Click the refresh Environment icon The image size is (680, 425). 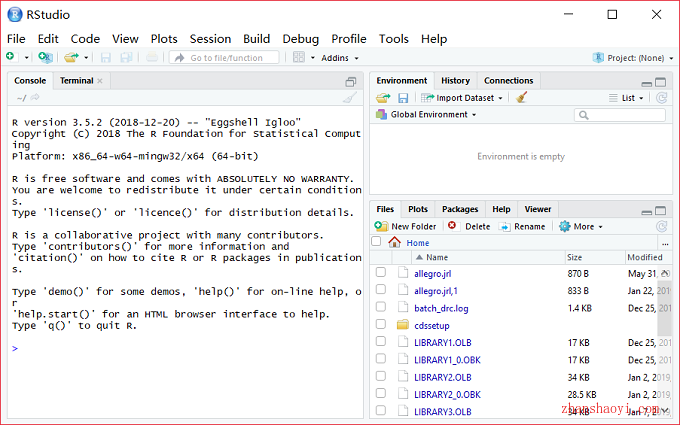(661, 98)
